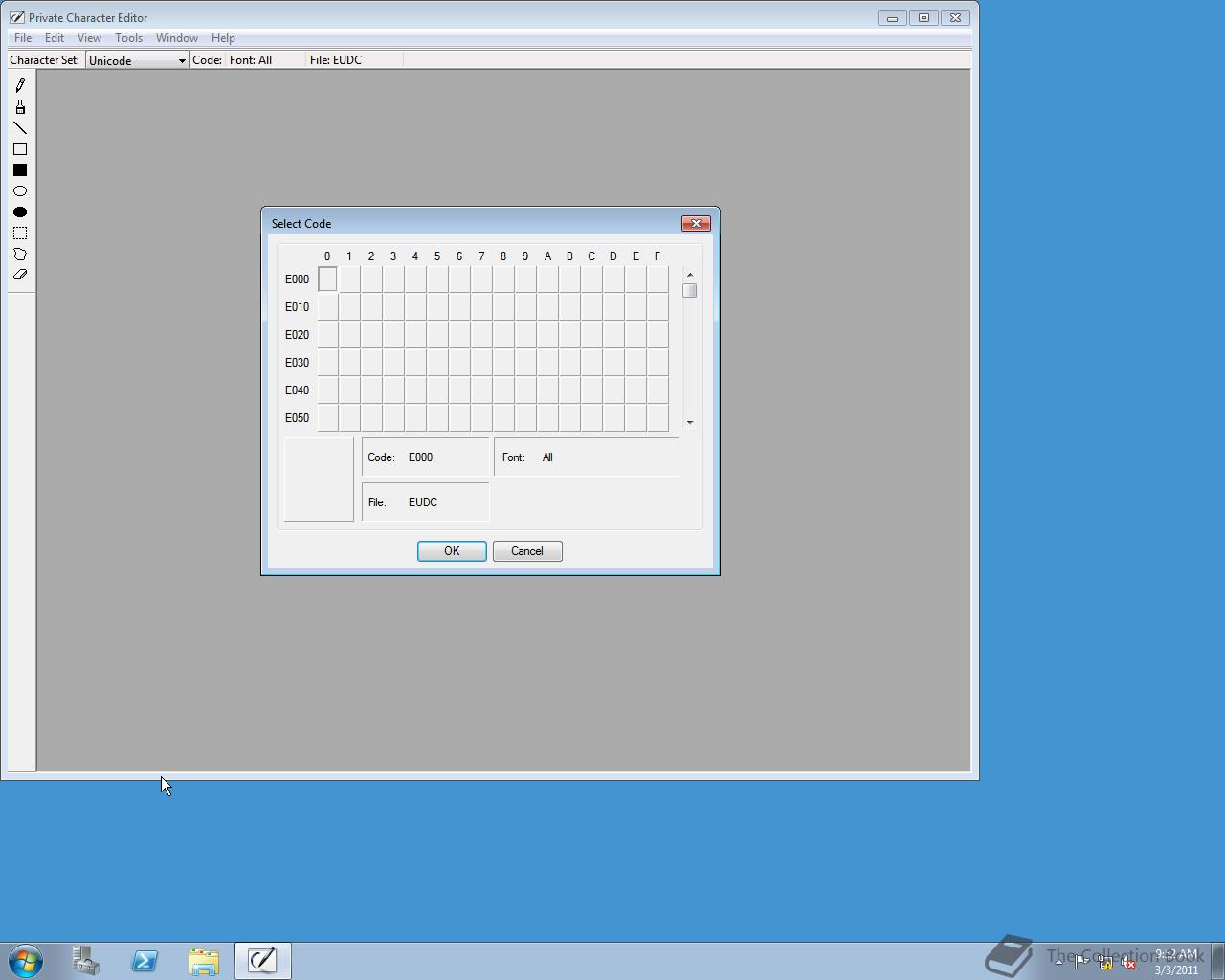
Task: Select the Hollow Rectangle tool
Action: pos(20,149)
